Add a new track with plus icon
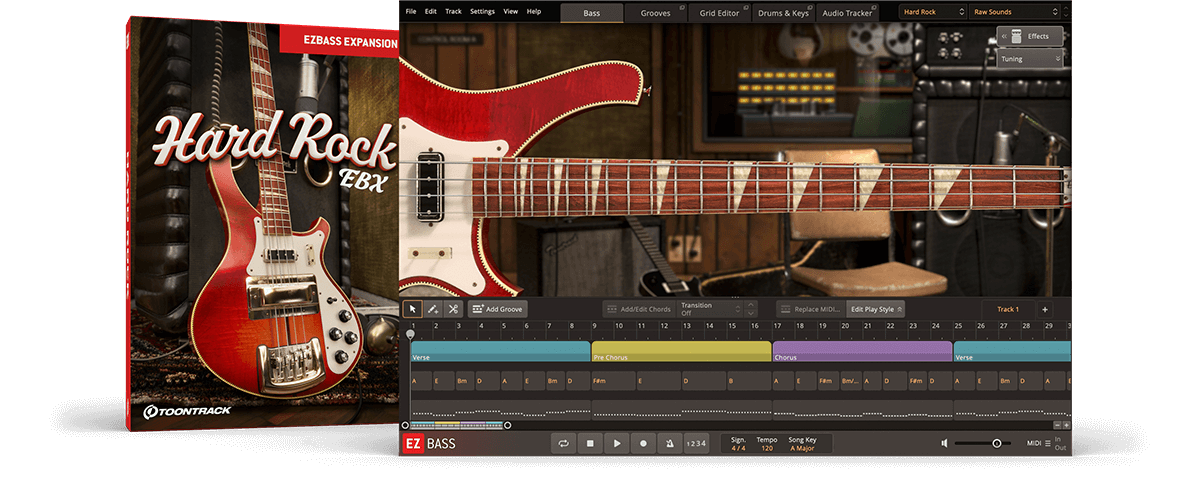This screenshot has width=1200, height=488. (1044, 310)
